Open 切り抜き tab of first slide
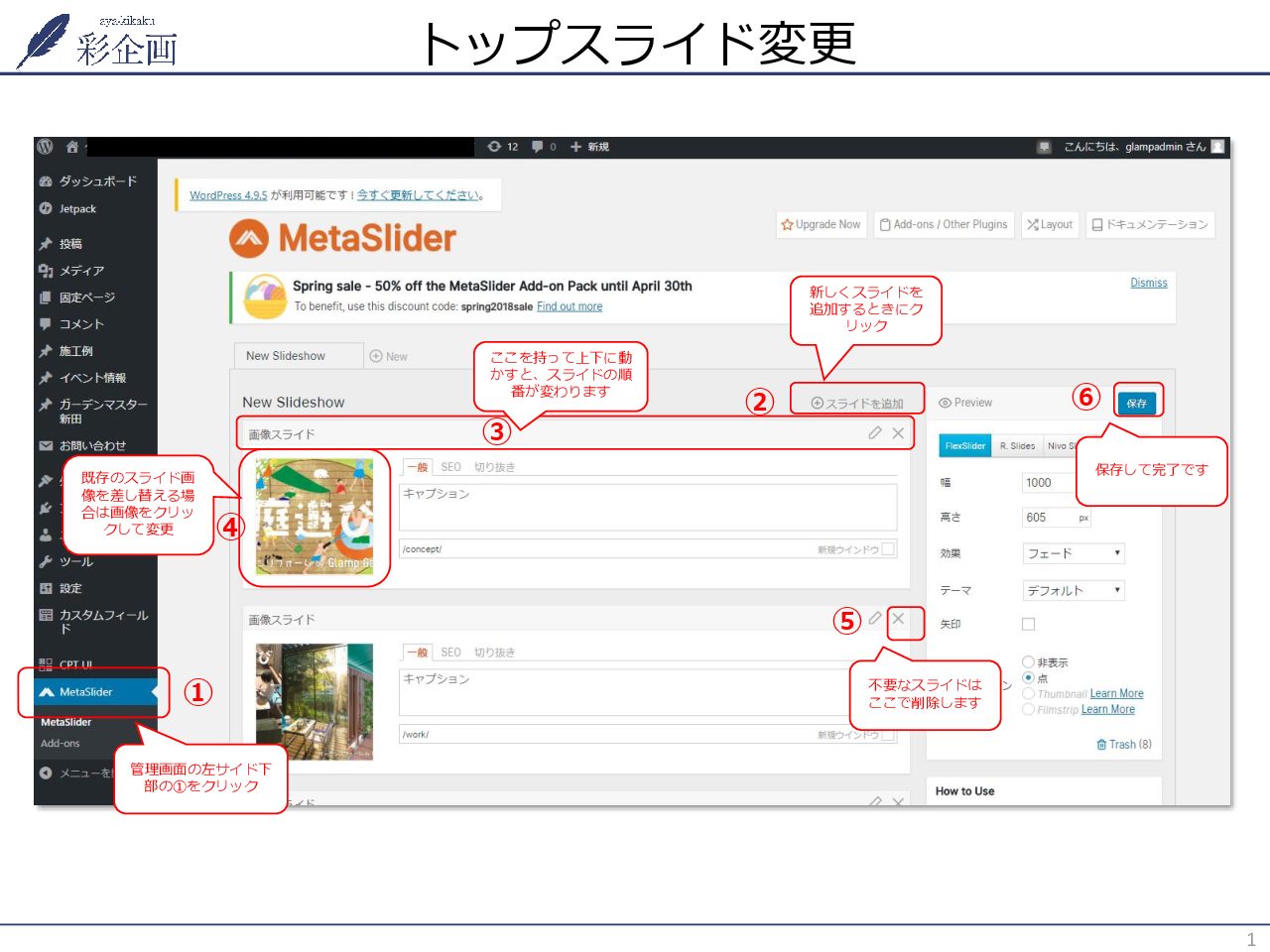The height and width of the screenshot is (952, 1270). click(x=494, y=467)
